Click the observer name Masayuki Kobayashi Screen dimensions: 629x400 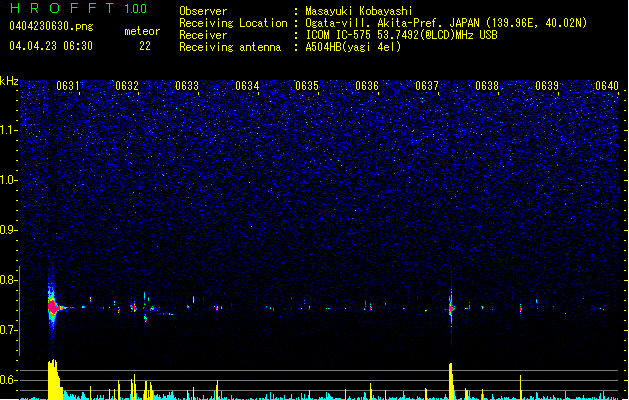point(358,11)
